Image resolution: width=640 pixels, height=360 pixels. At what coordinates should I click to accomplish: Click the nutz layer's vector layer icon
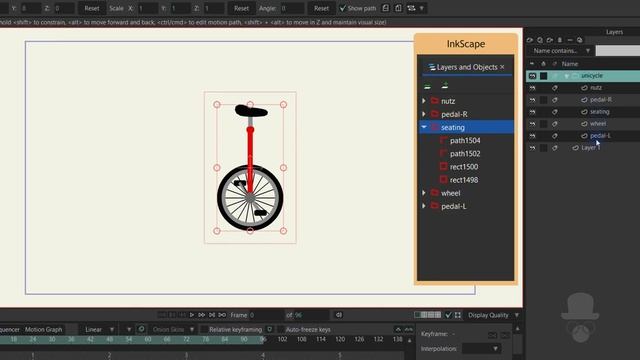[x=584, y=88]
